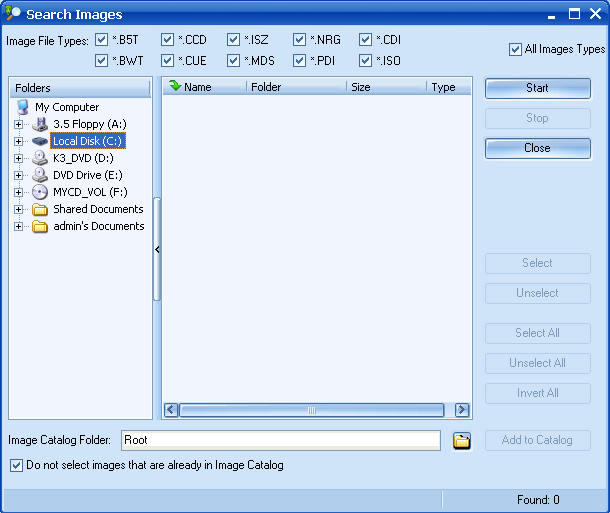Click the results list left scroll arrow
The height and width of the screenshot is (513, 610).
click(171, 410)
